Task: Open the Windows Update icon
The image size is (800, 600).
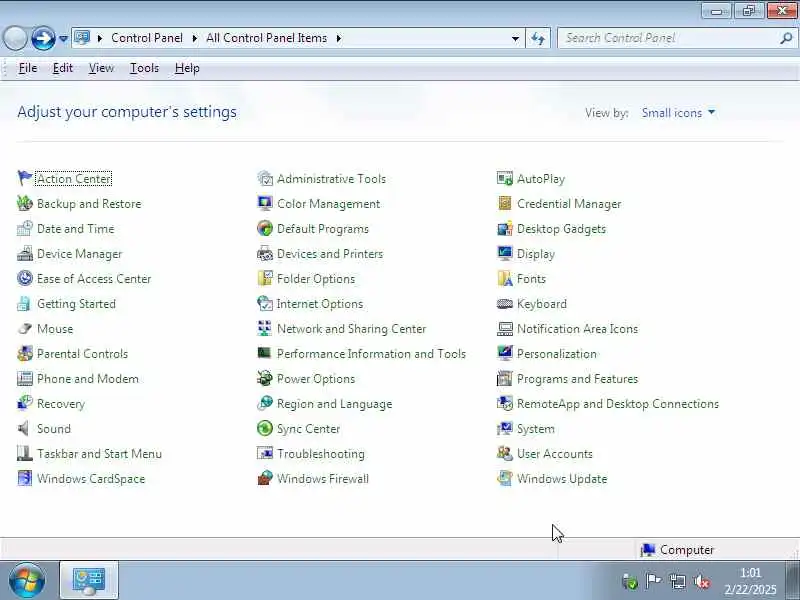Action: point(505,478)
